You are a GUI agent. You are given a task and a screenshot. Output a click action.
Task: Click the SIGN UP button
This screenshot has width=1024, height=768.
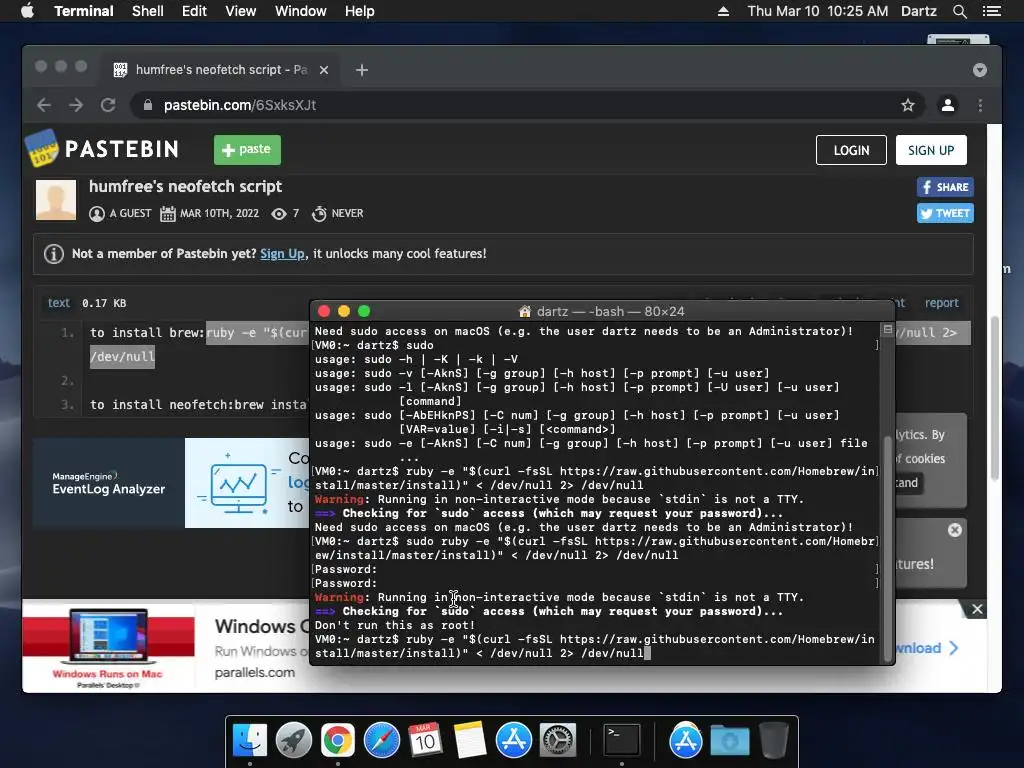pyautogui.click(x=931, y=150)
